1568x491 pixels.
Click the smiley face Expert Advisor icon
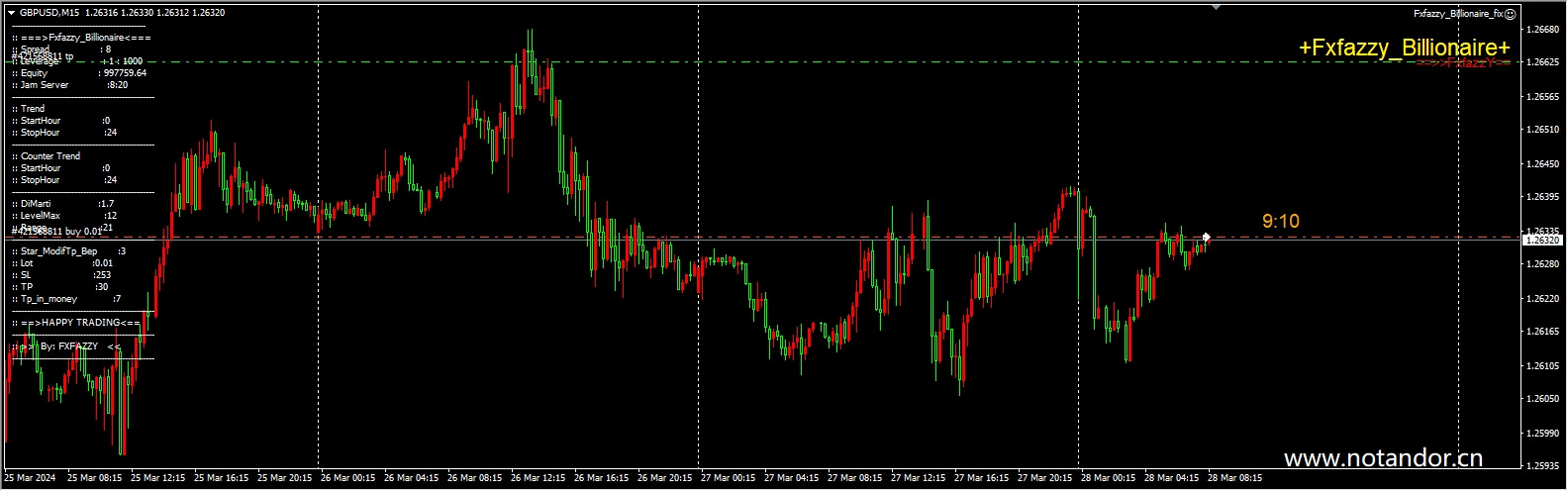click(1510, 14)
